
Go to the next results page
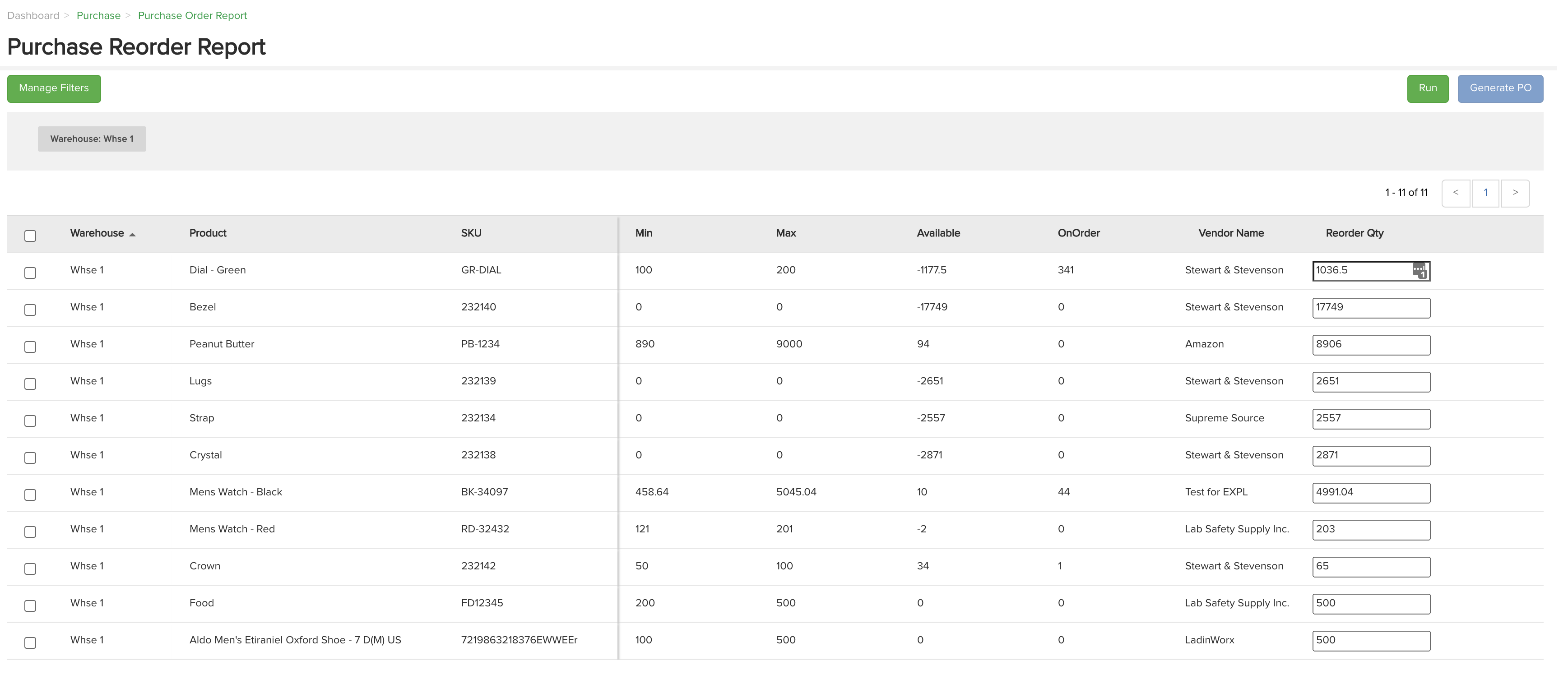(1515, 193)
